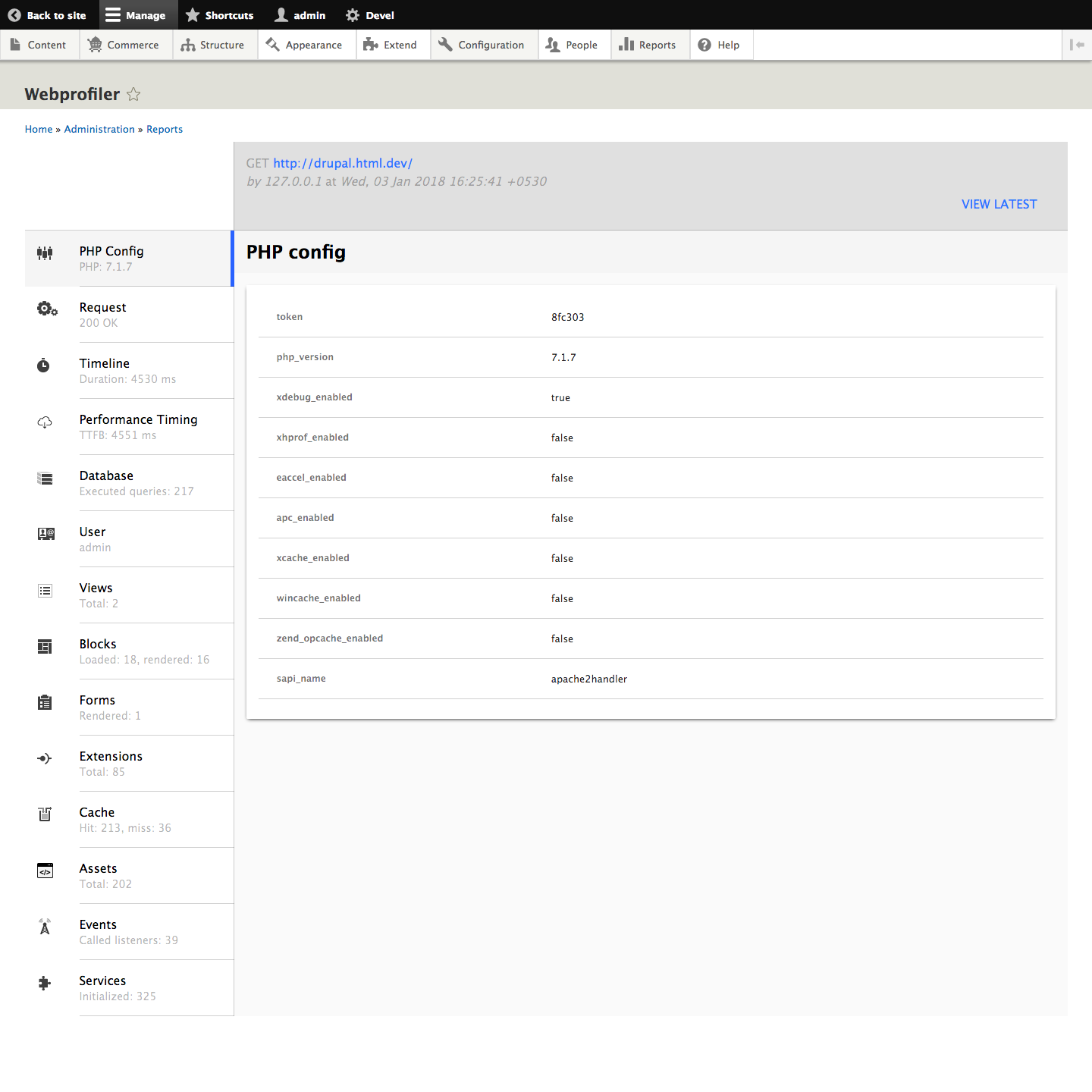Viewport: 1092px width, 1092px height.
Task: Click the VIEW LATEST link
Action: pos(999,204)
